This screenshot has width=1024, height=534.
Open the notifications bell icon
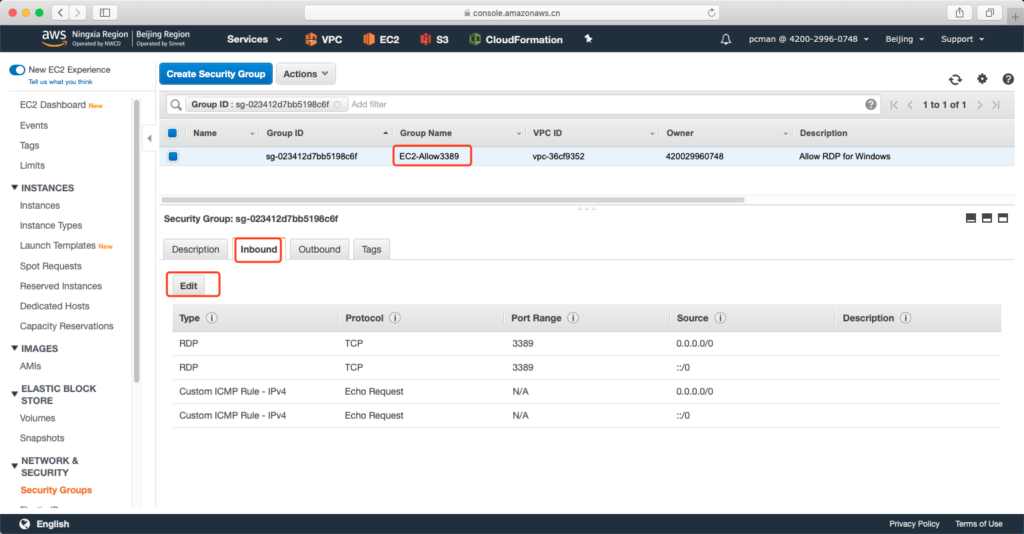pos(726,39)
